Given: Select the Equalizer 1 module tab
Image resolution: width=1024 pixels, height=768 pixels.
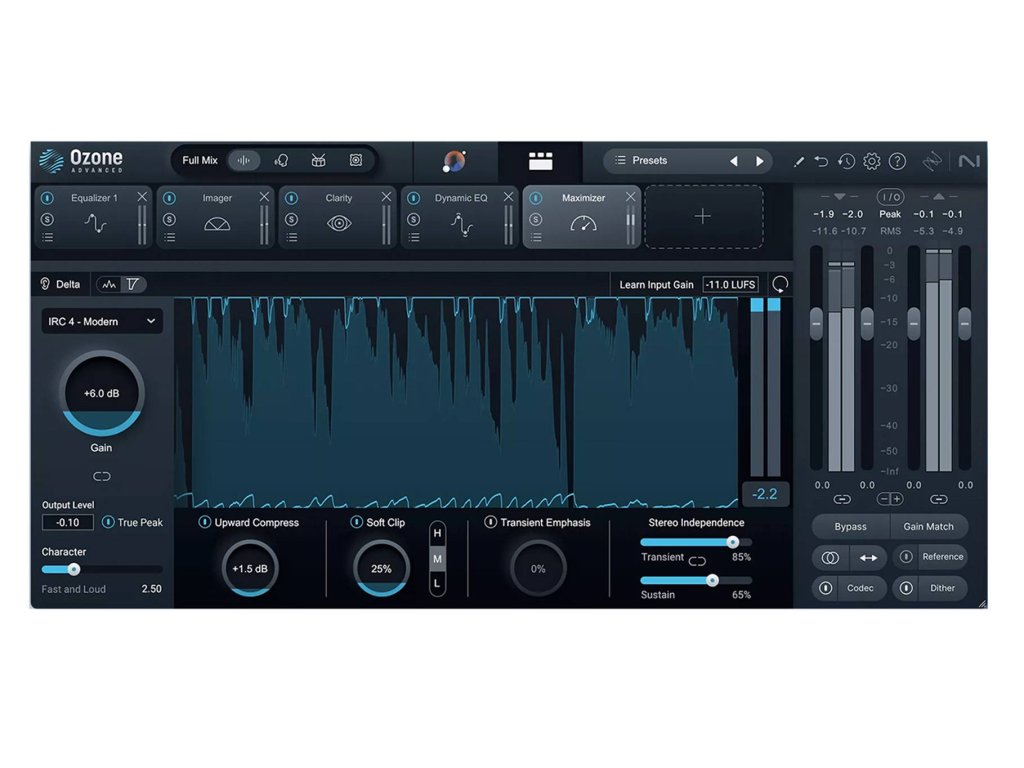Looking at the screenshot, I should click(x=95, y=218).
